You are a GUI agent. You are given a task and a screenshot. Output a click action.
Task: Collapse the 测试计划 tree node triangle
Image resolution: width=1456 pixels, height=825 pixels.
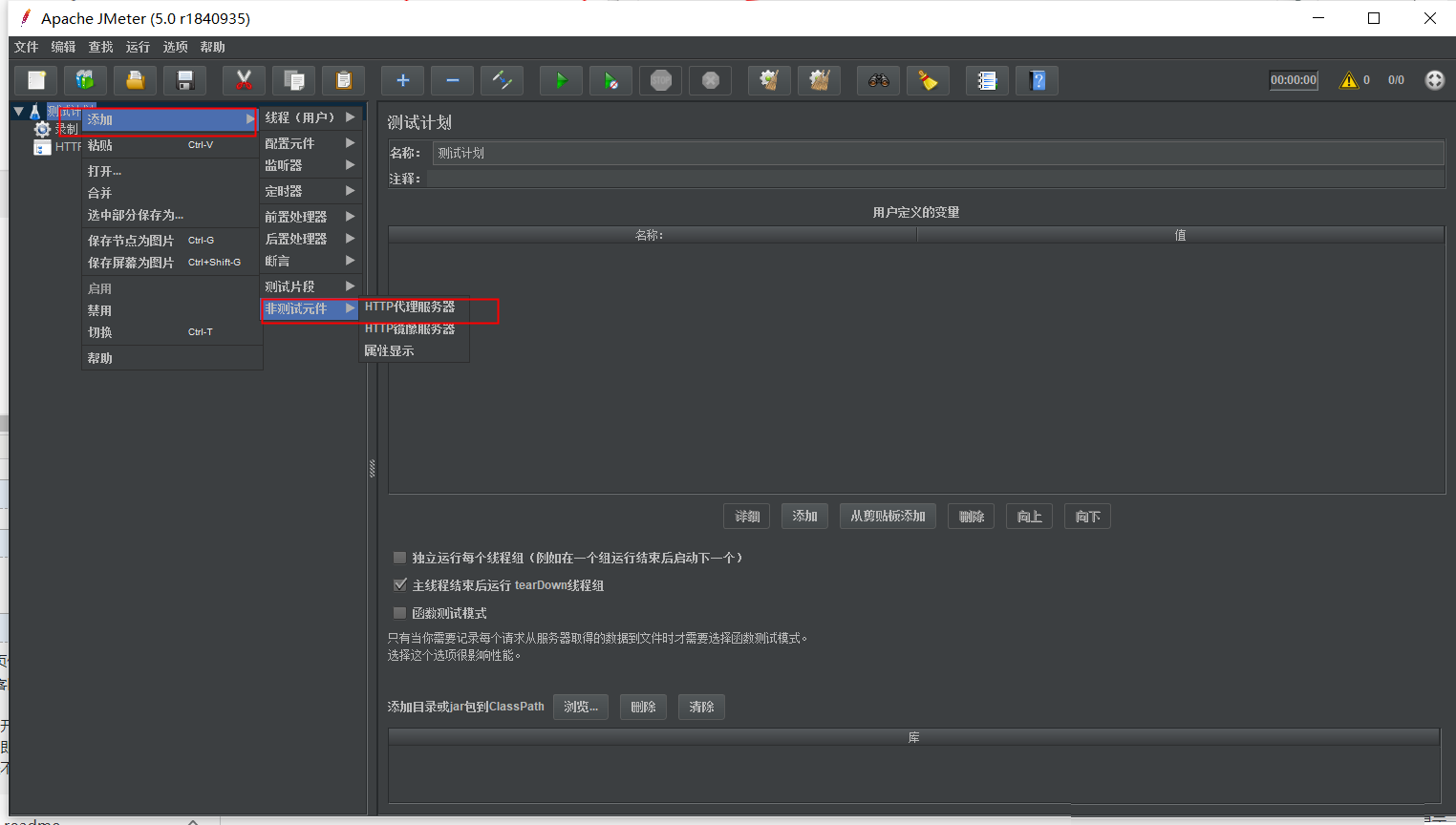pyautogui.click(x=18, y=112)
